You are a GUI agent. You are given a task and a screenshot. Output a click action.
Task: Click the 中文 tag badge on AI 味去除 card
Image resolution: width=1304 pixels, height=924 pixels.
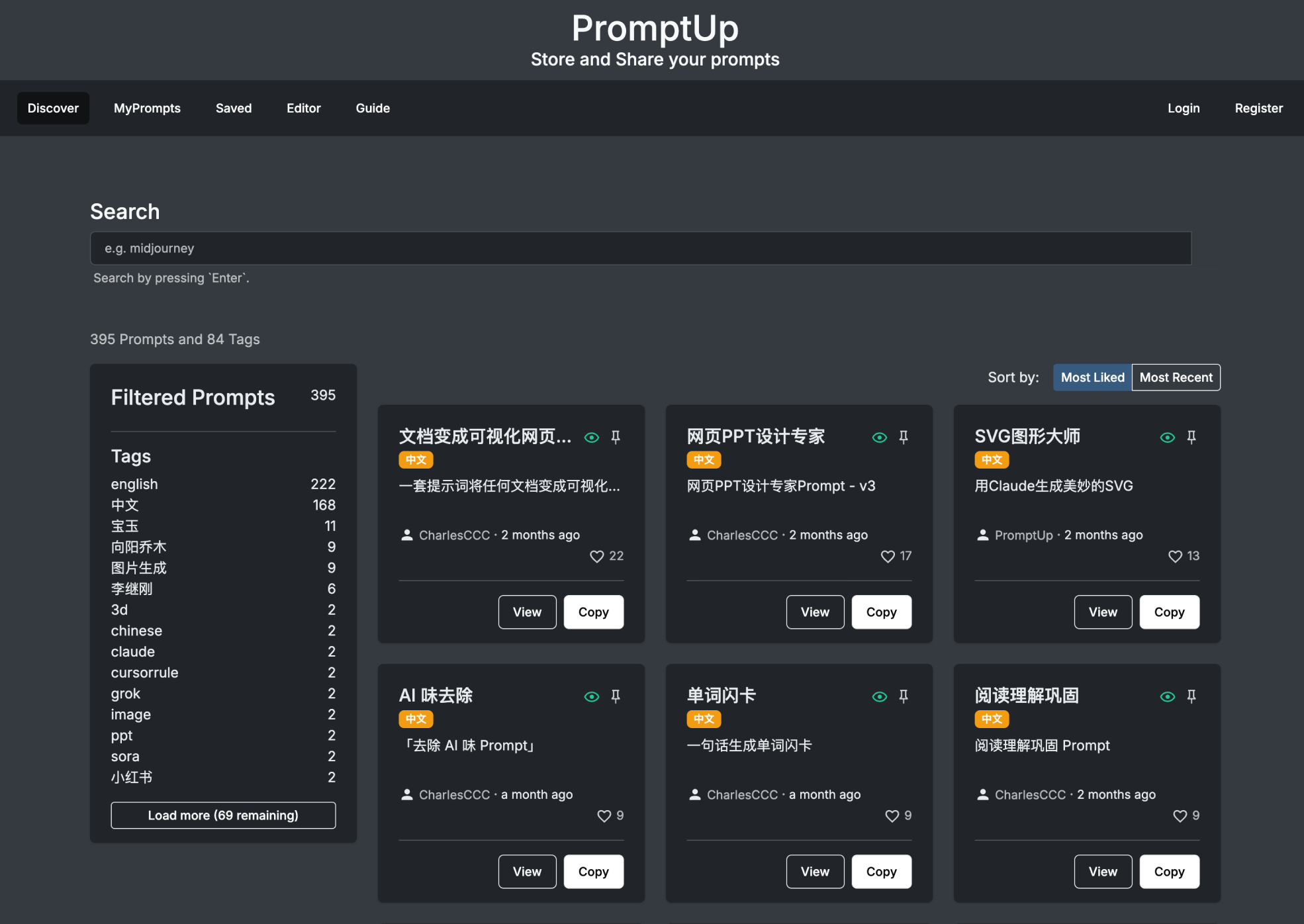click(416, 719)
